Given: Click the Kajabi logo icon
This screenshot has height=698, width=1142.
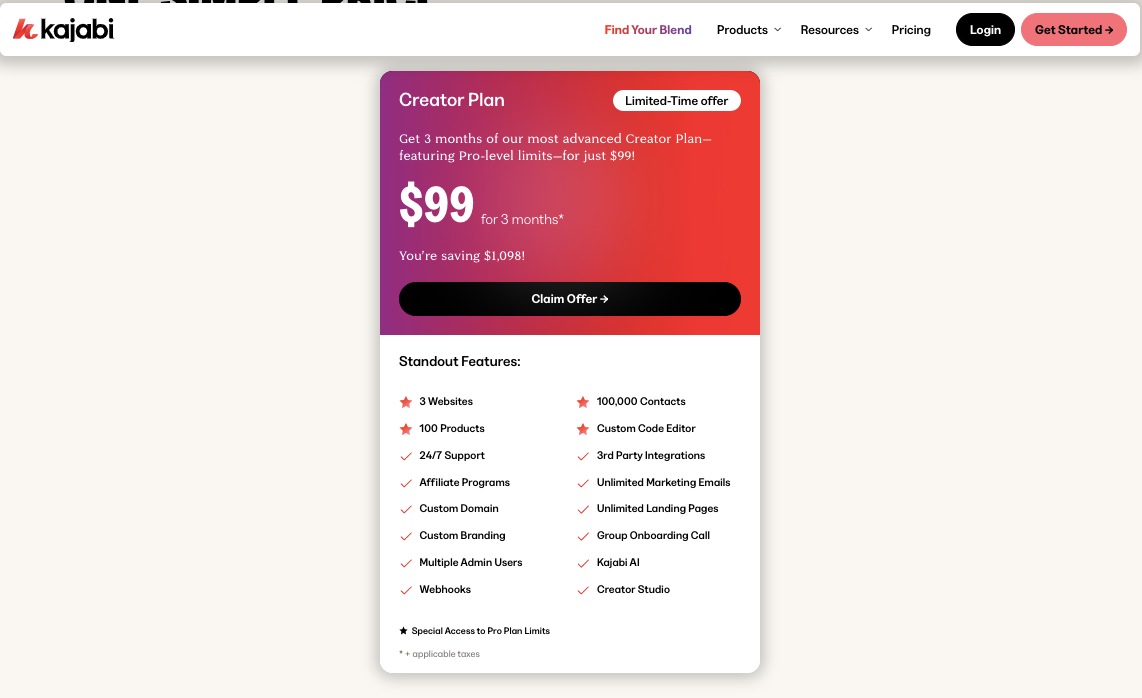Looking at the screenshot, I should point(25,29).
